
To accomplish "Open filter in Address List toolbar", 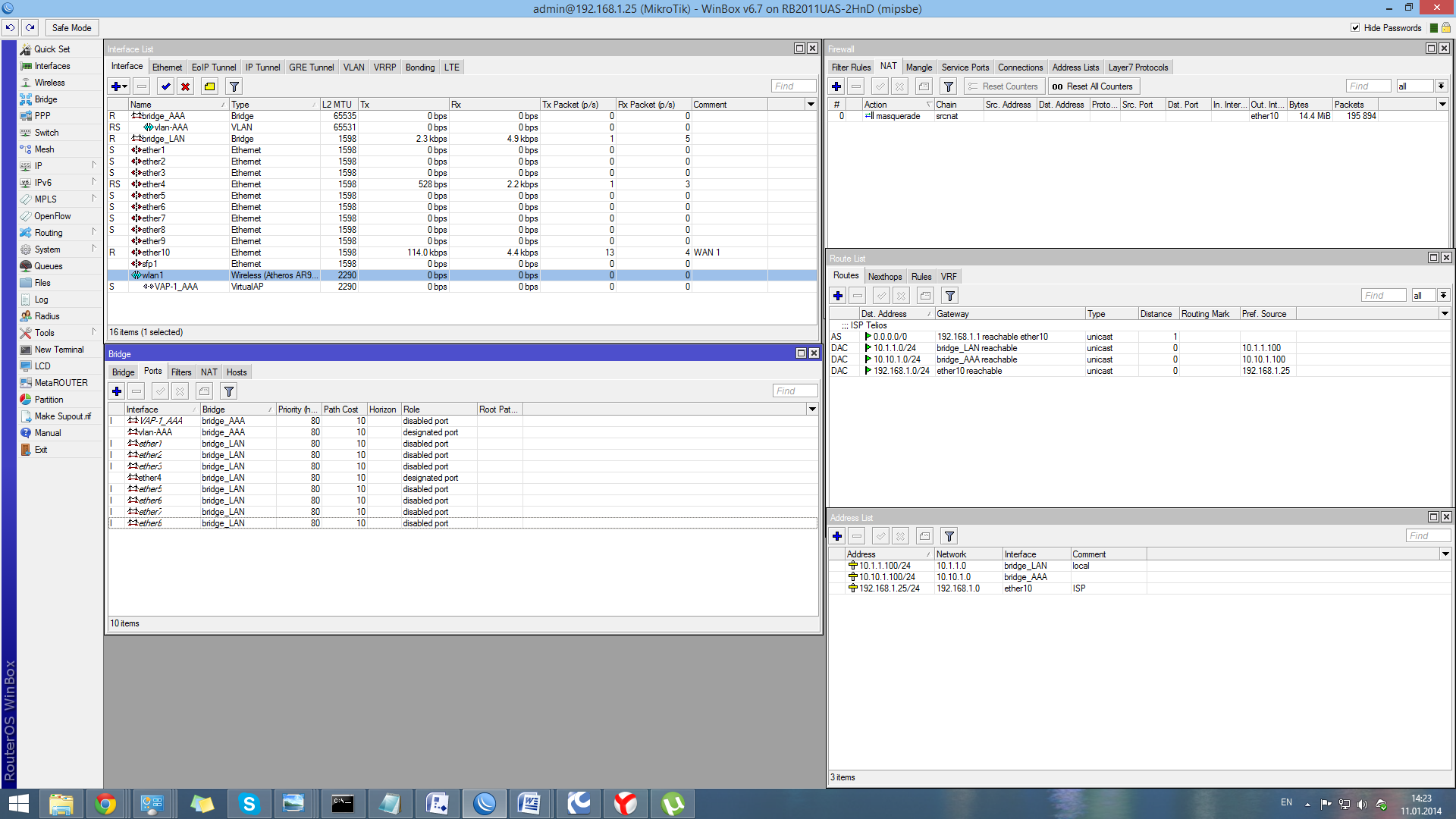I will tap(949, 536).
